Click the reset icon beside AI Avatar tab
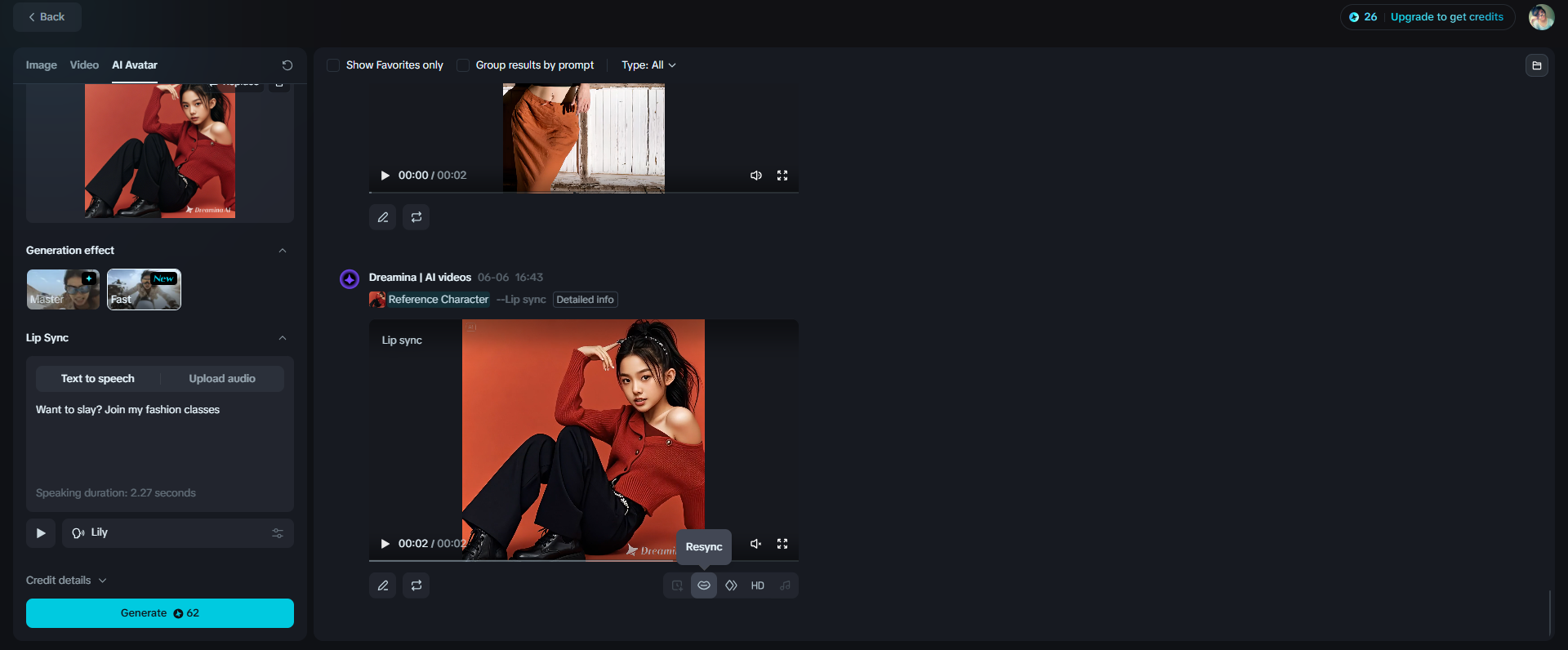Viewport: 1568px width, 650px height. (287, 65)
